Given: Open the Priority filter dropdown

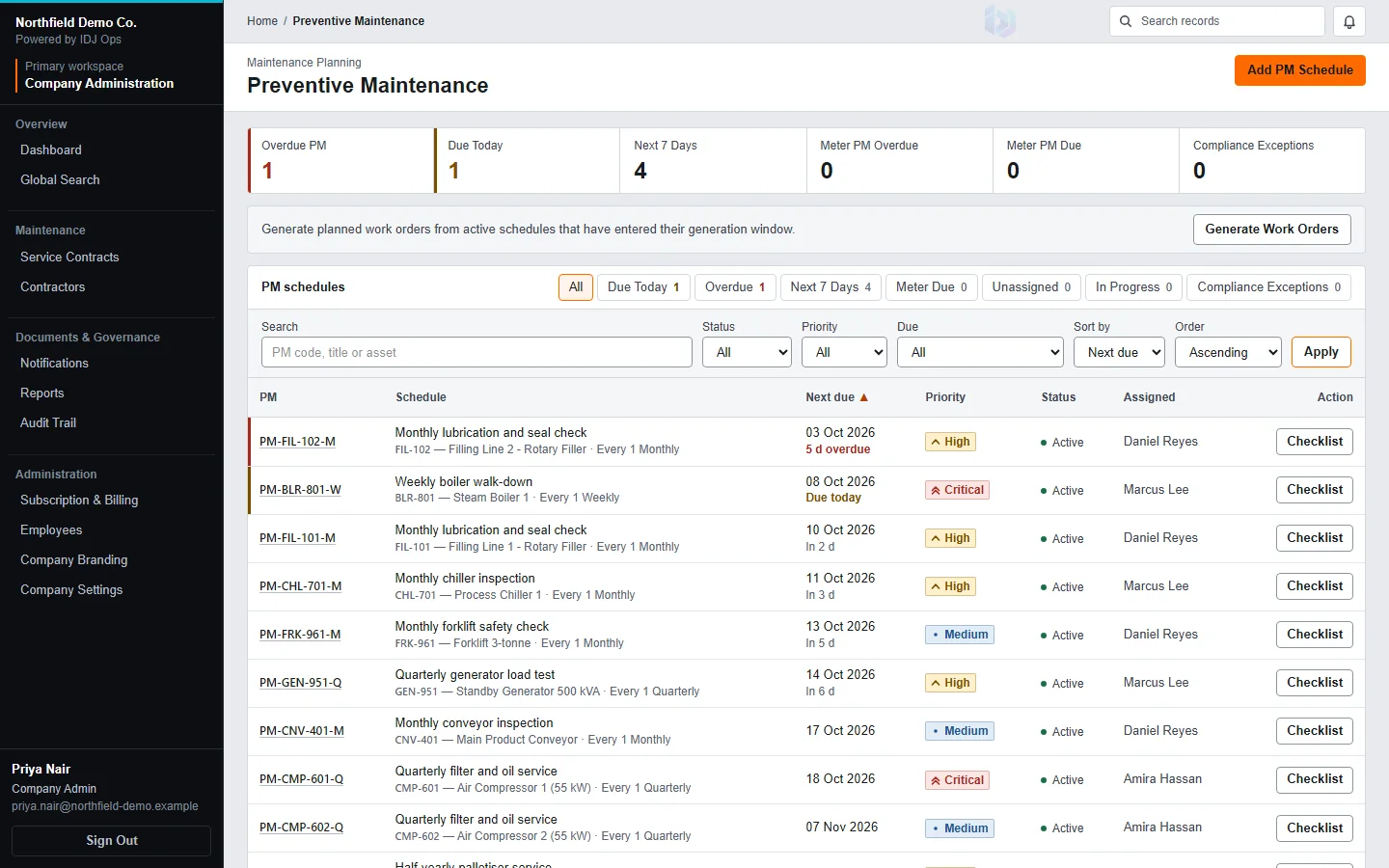Looking at the screenshot, I should pyautogui.click(x=844, y=352).
